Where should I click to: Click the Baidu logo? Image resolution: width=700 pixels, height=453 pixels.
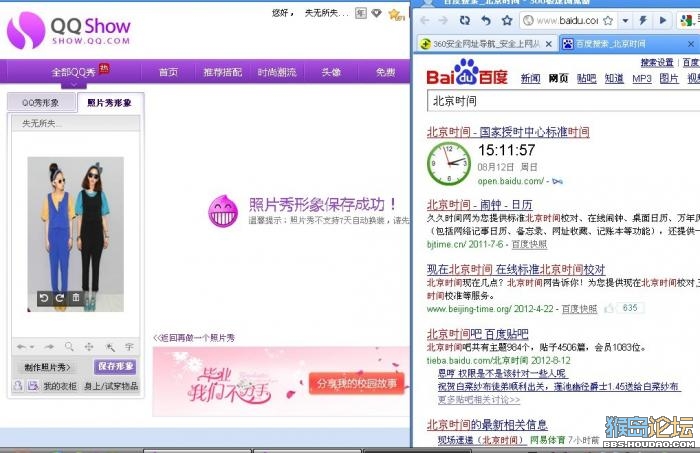(467, 73)
